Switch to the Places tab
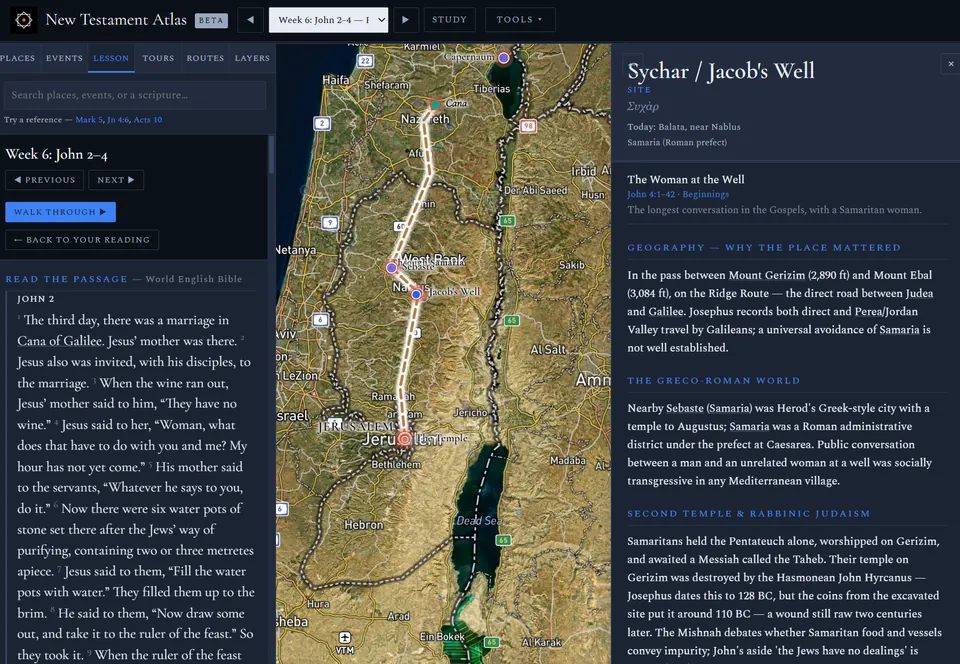This screenshot has height=664, width=960. 17,58
